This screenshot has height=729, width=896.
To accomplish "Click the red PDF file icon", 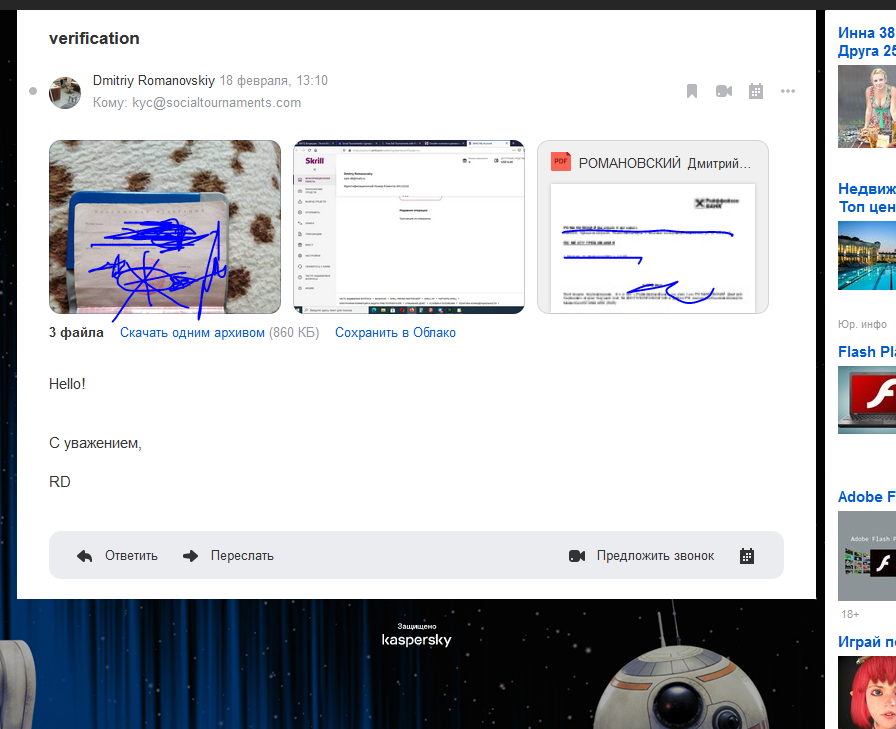I will (561, 162).
